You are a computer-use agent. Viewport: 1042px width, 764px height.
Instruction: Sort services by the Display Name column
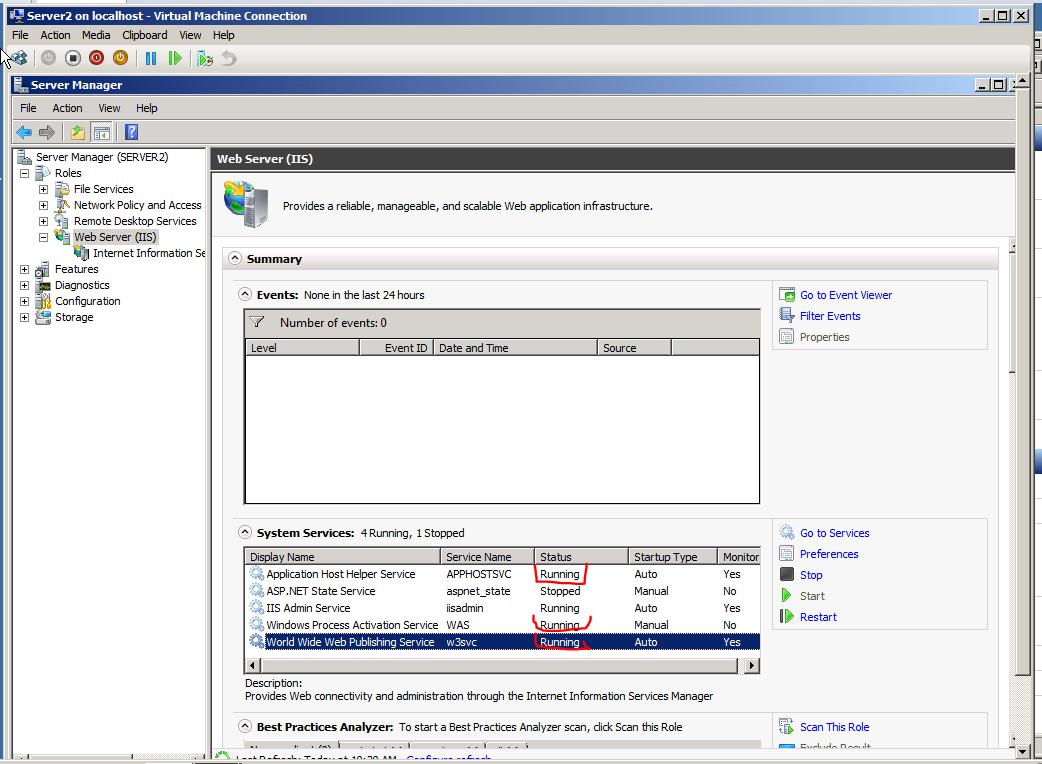[x=343, y=557]
